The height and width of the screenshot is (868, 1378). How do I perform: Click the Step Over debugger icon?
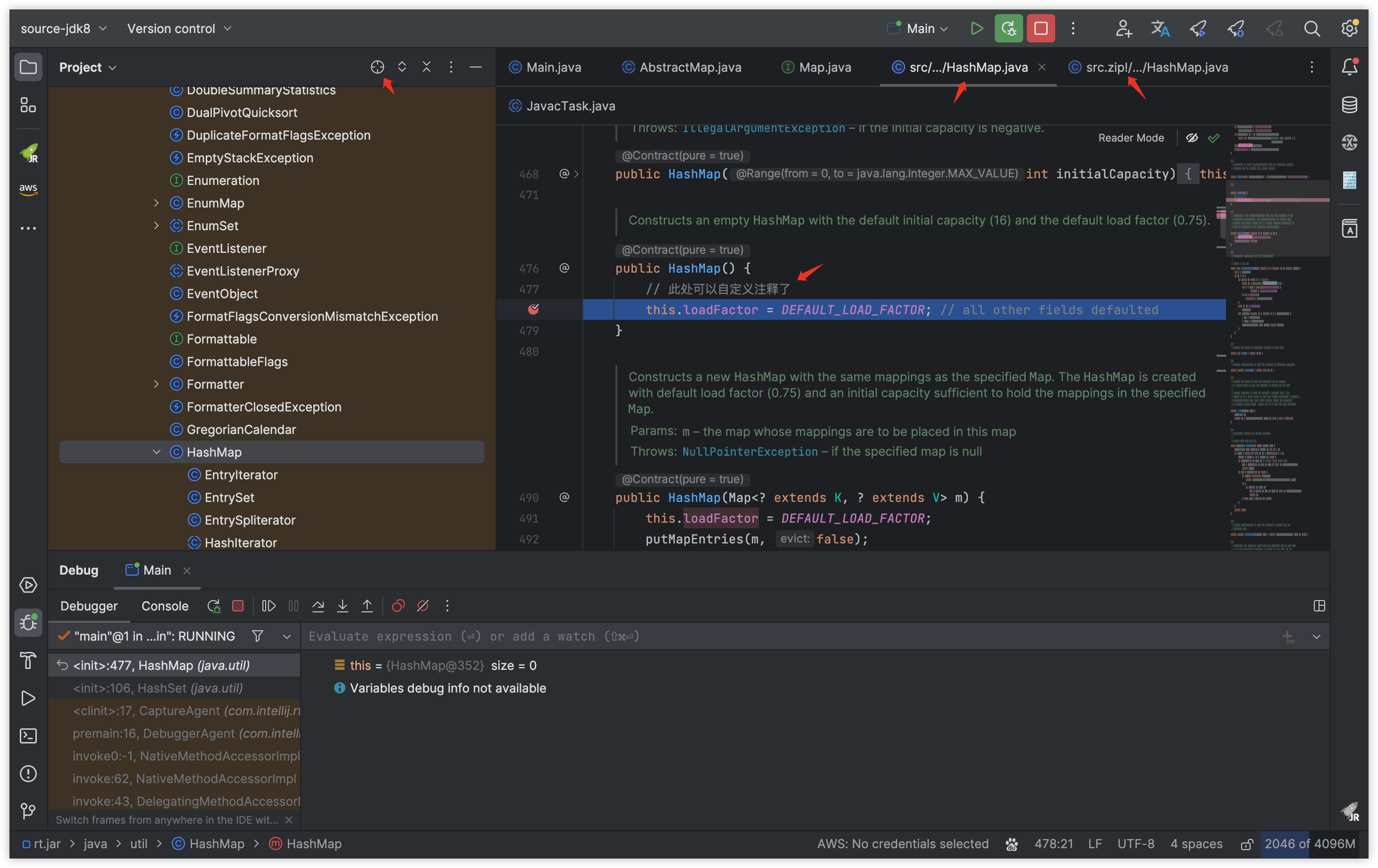319,605
